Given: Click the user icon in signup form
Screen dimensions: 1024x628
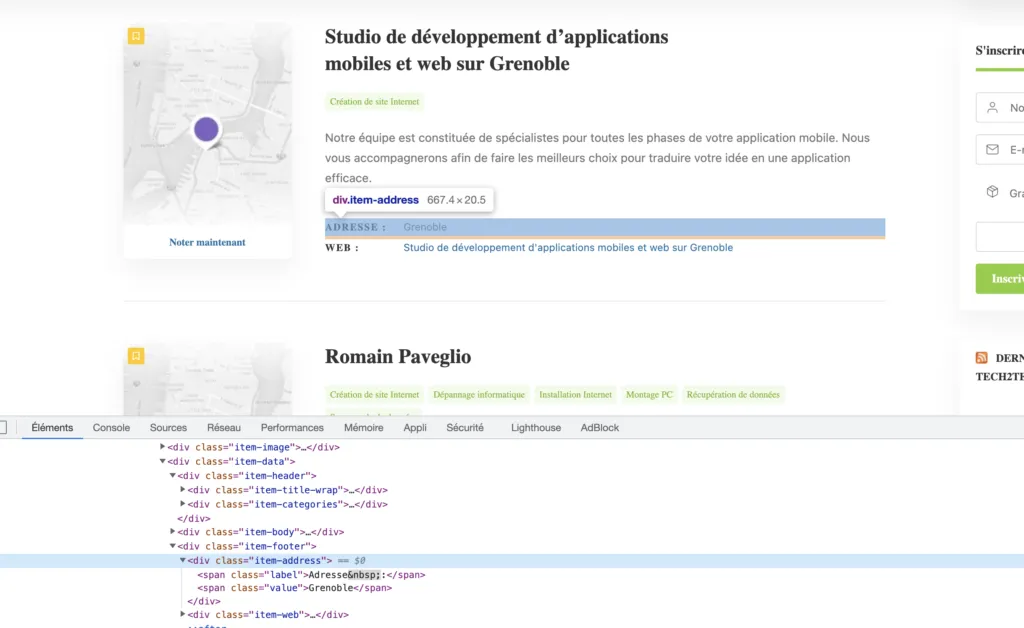Looking at the screenshot, I should [x=992, y=108].
